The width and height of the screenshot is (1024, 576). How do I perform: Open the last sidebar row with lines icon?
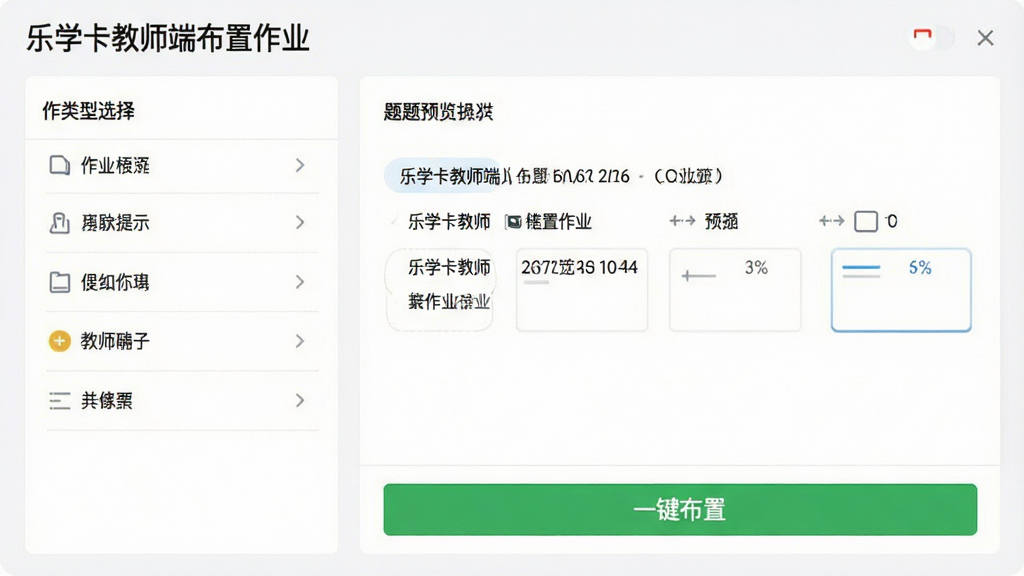tap(182, 400)
